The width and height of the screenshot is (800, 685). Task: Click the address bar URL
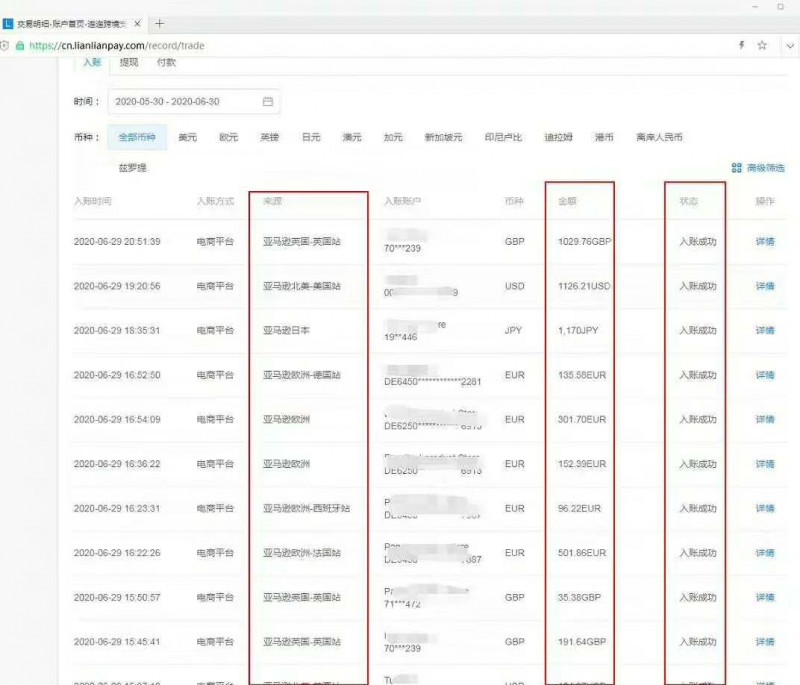click(x=117, y=45)
